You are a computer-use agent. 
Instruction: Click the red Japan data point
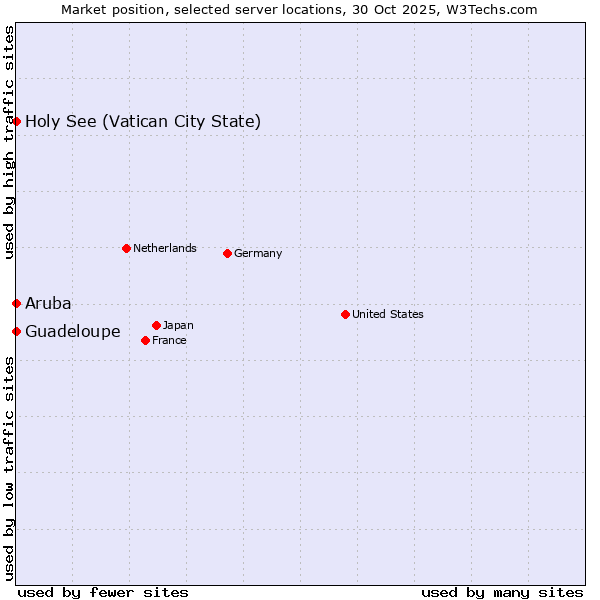[x=156, y=325]
